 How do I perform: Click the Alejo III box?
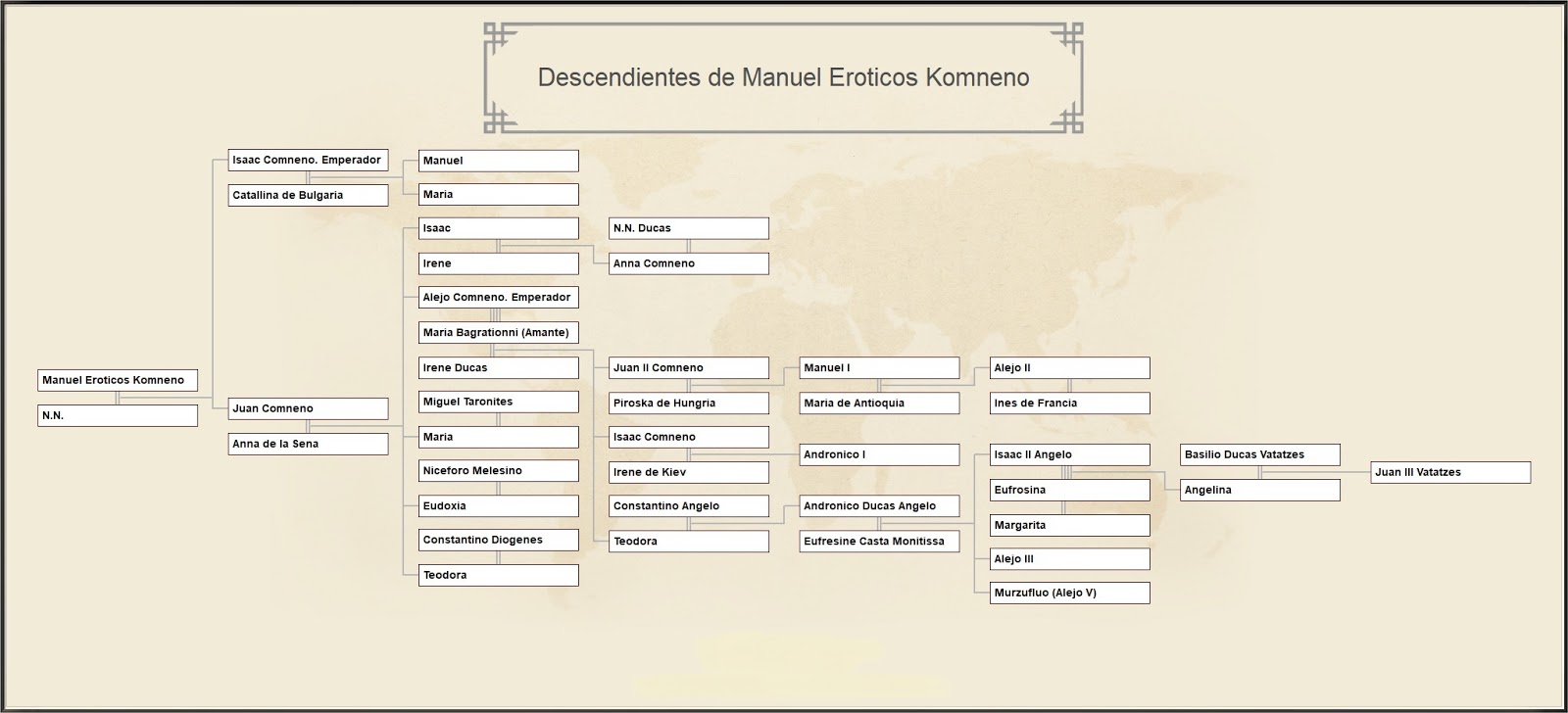(1070, 558)
